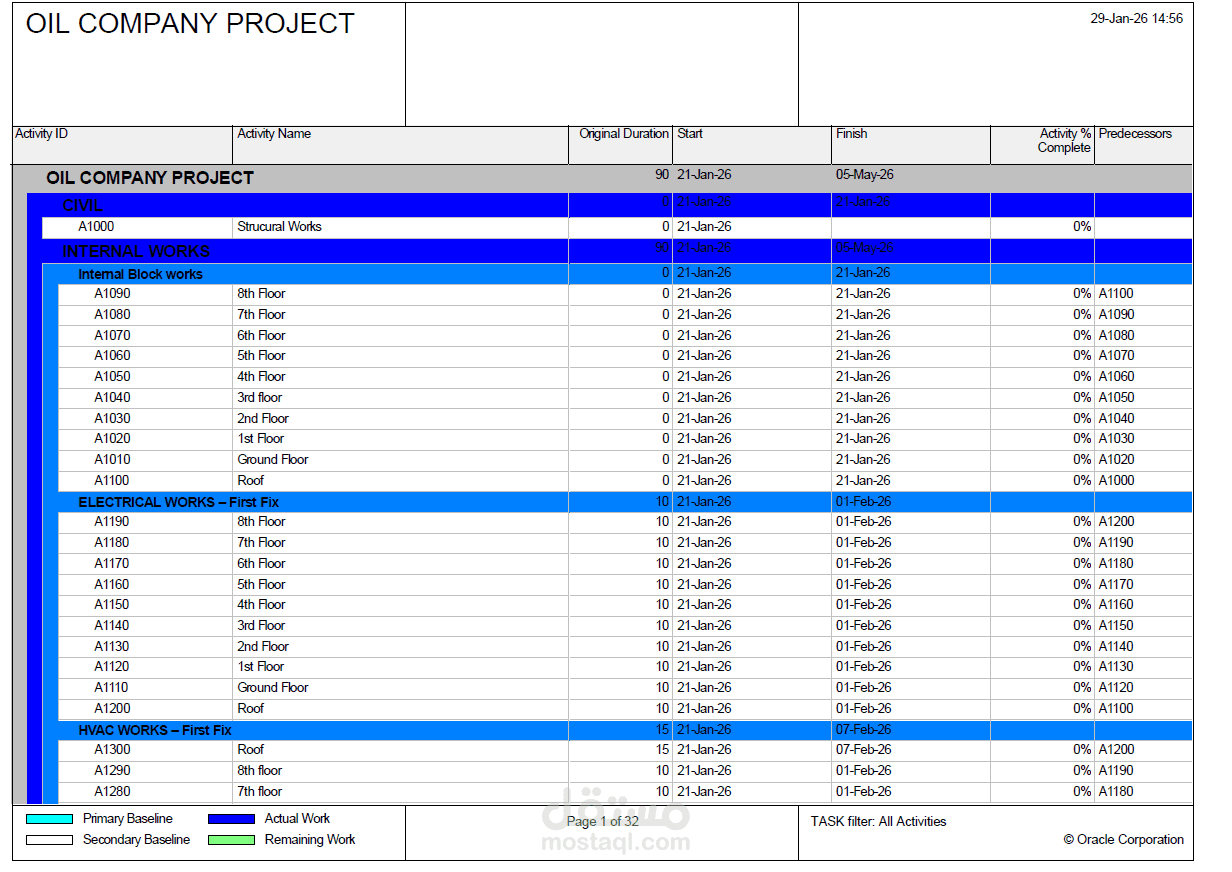Click 3rd floor name in A1040 row

260,398
